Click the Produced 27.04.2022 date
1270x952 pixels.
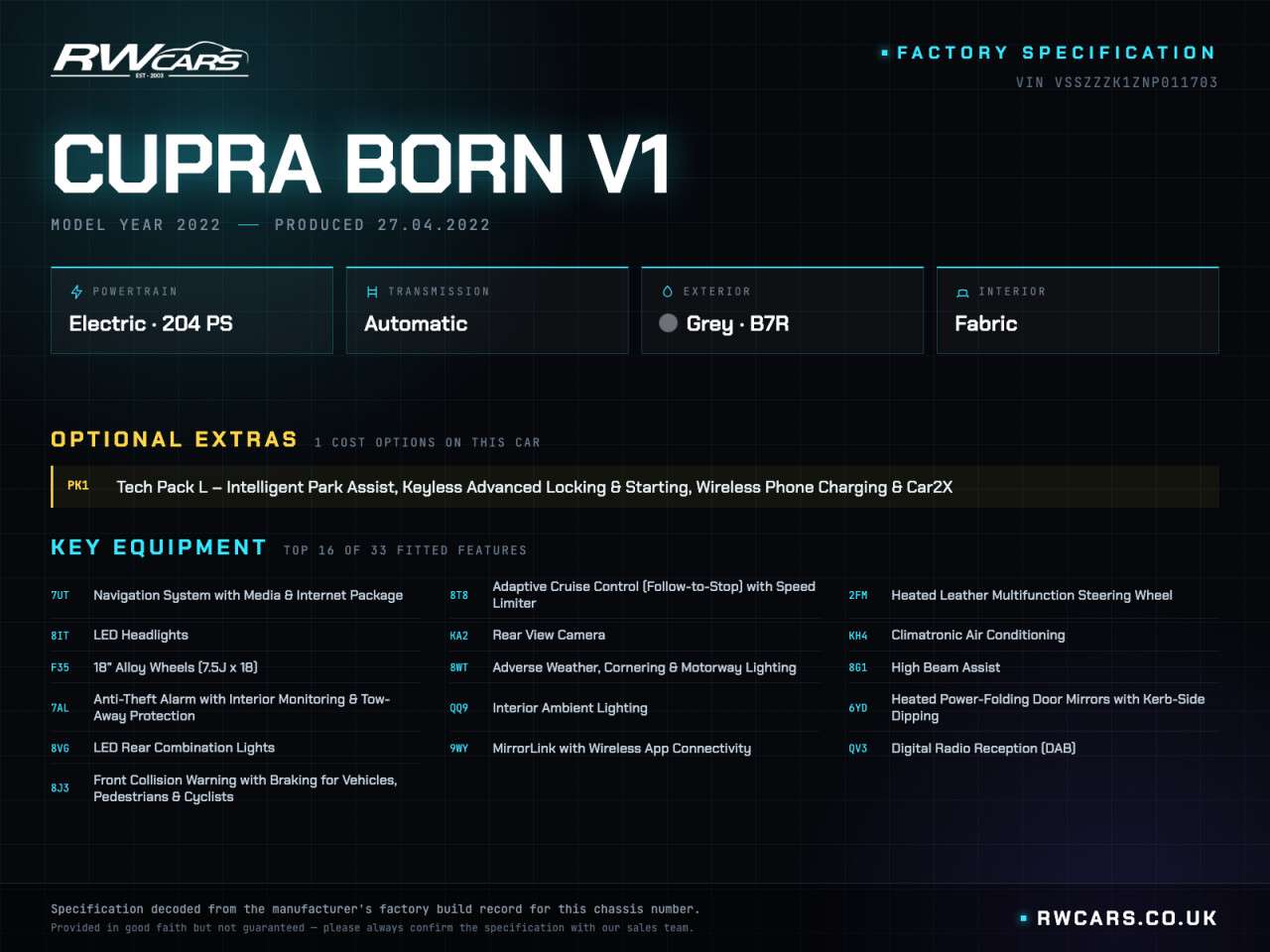(382, 225)
